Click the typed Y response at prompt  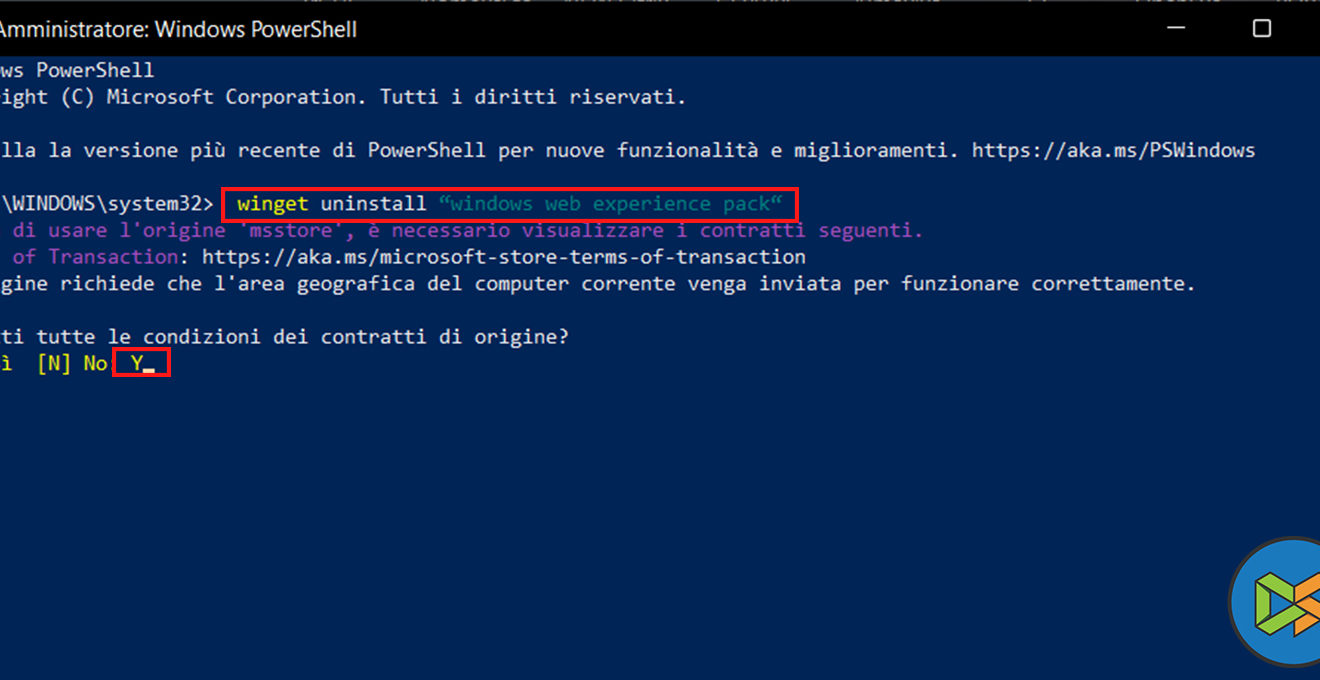click(137, 364)
